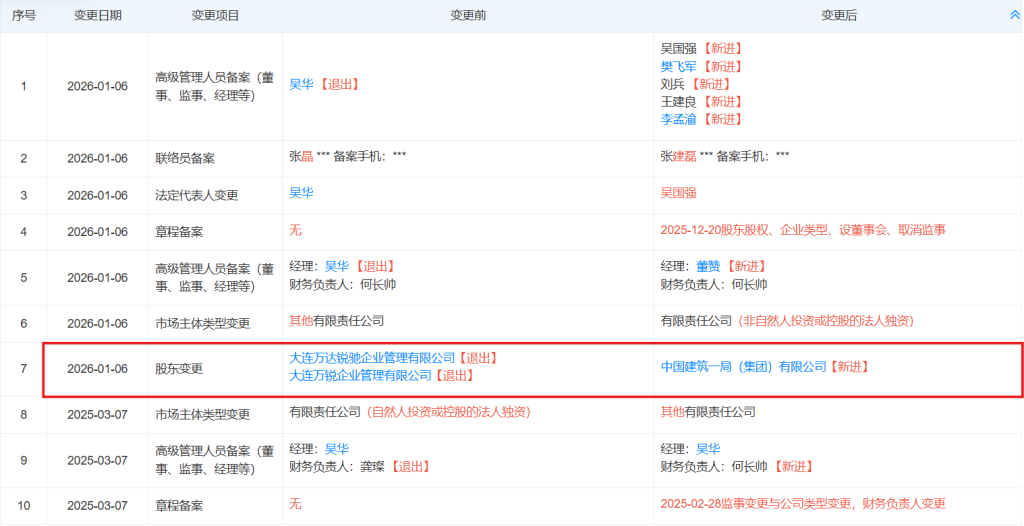Open 大连万达锐驰企业管理有限公司 shareholder link
The width and height of the screenshot is (1024, 526).
[371, 358]
